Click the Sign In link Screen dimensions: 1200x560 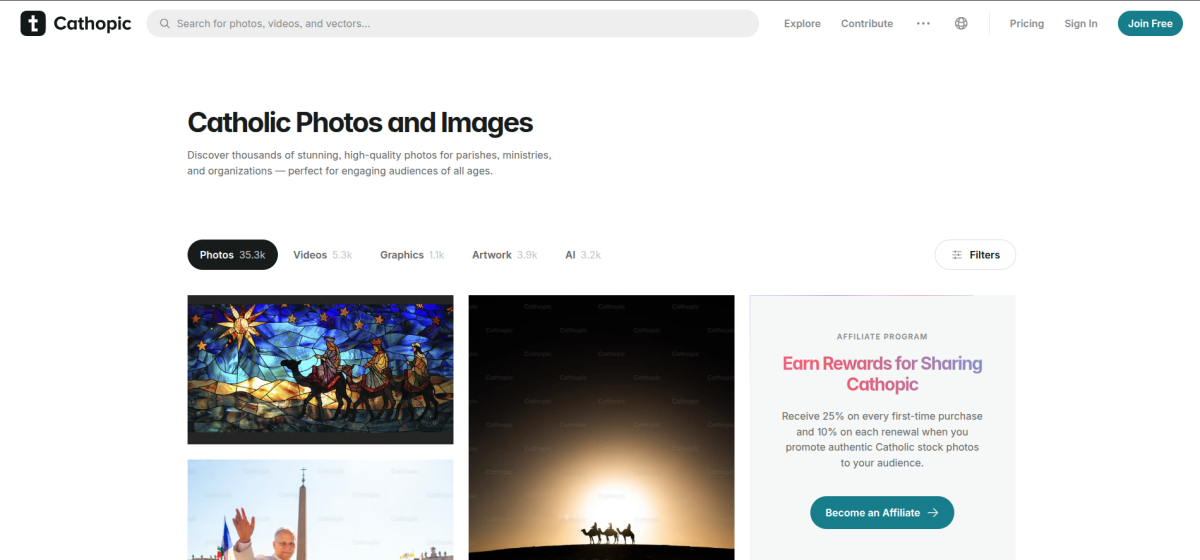point(1080,24)
